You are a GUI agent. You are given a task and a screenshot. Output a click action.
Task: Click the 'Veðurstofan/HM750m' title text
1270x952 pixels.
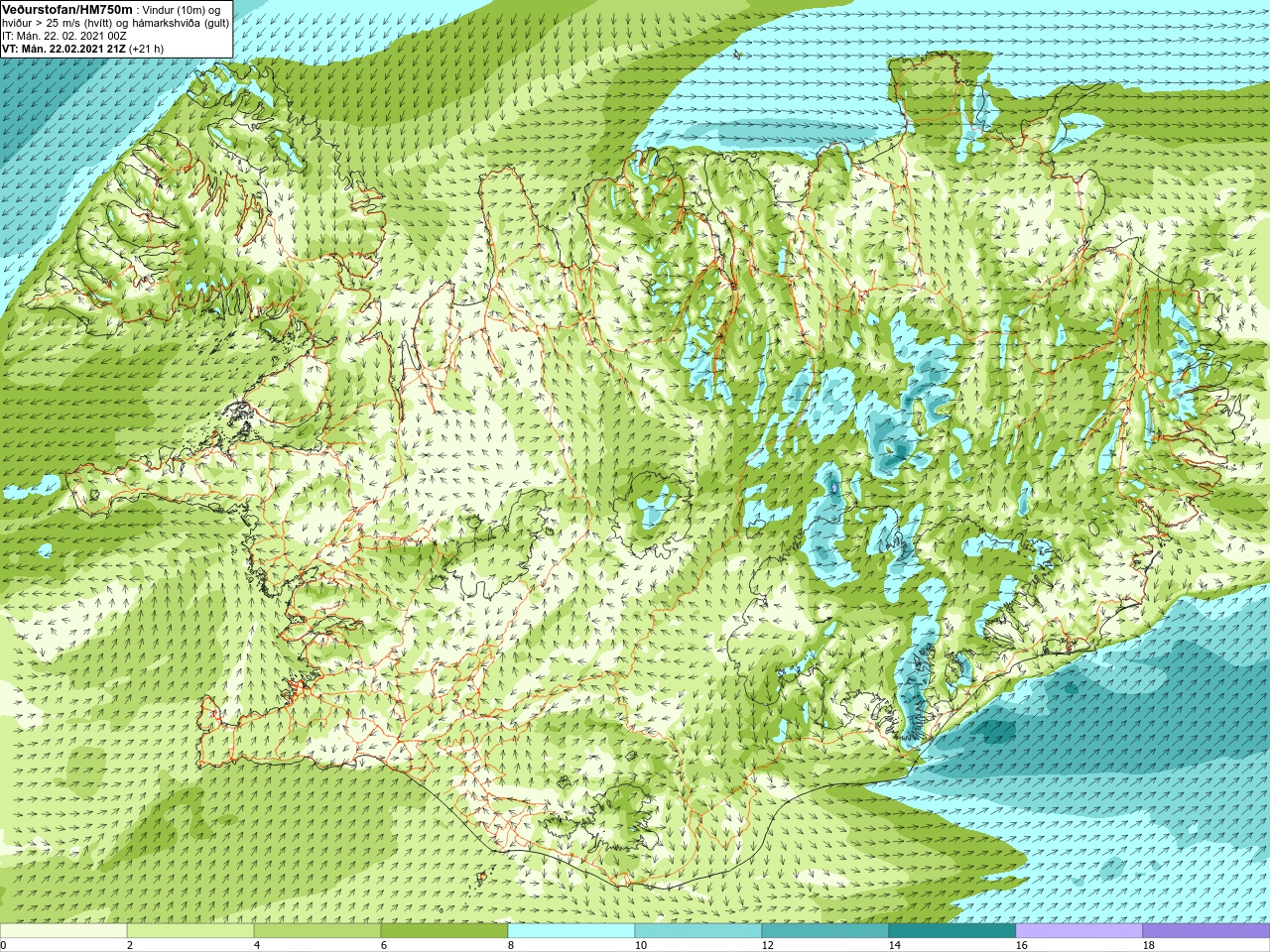(66, 9)
